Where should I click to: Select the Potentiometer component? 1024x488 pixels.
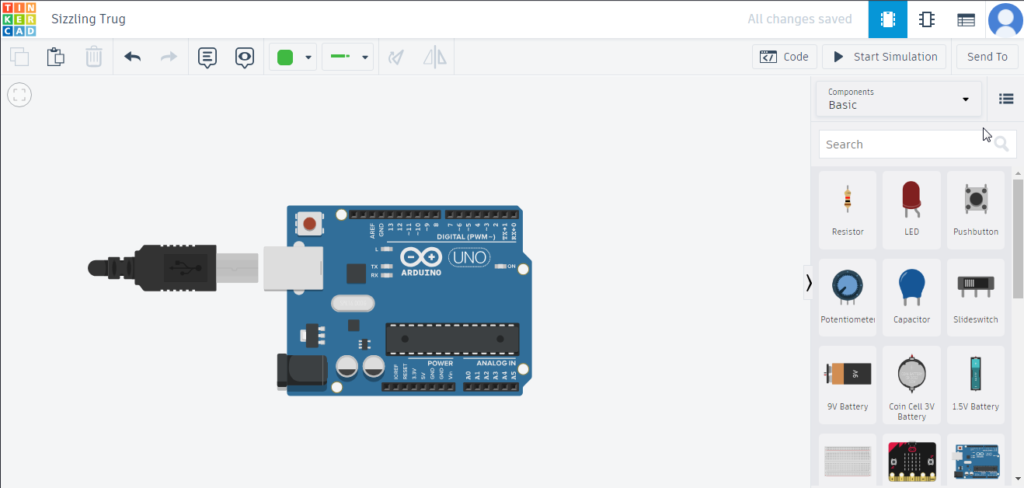pyautogui.click(x=848, y=297)
